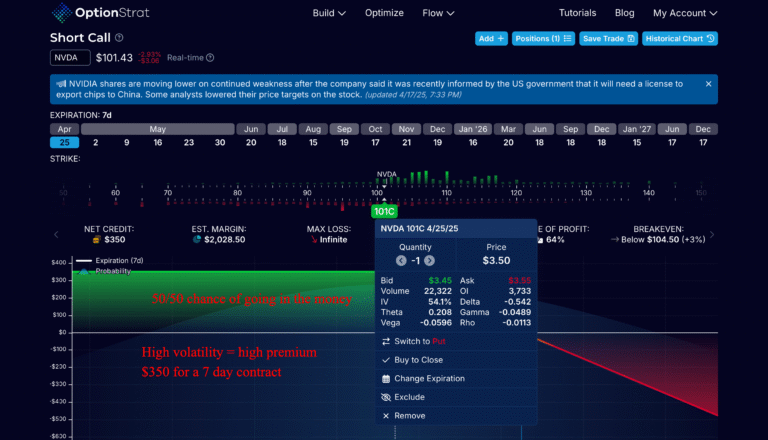Dismiss the NVIDIA news banner

(708, 84)
